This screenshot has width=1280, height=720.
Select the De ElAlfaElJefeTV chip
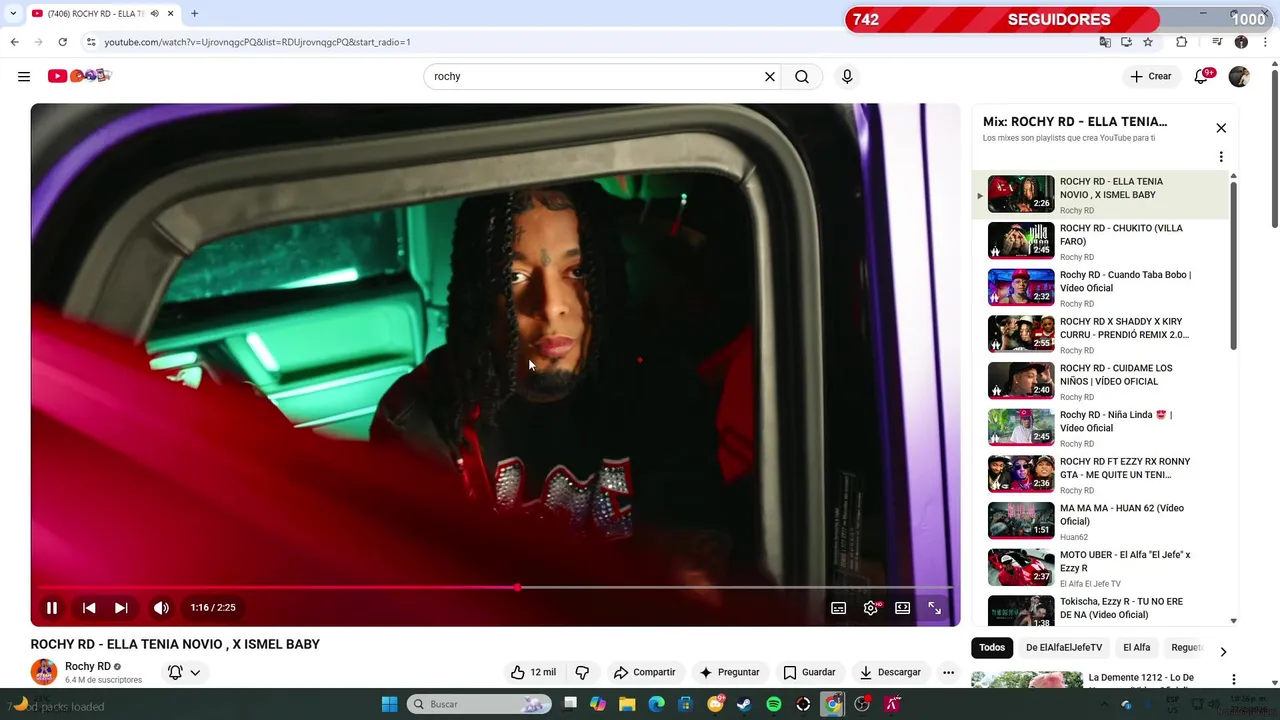tap(1064, 647)
